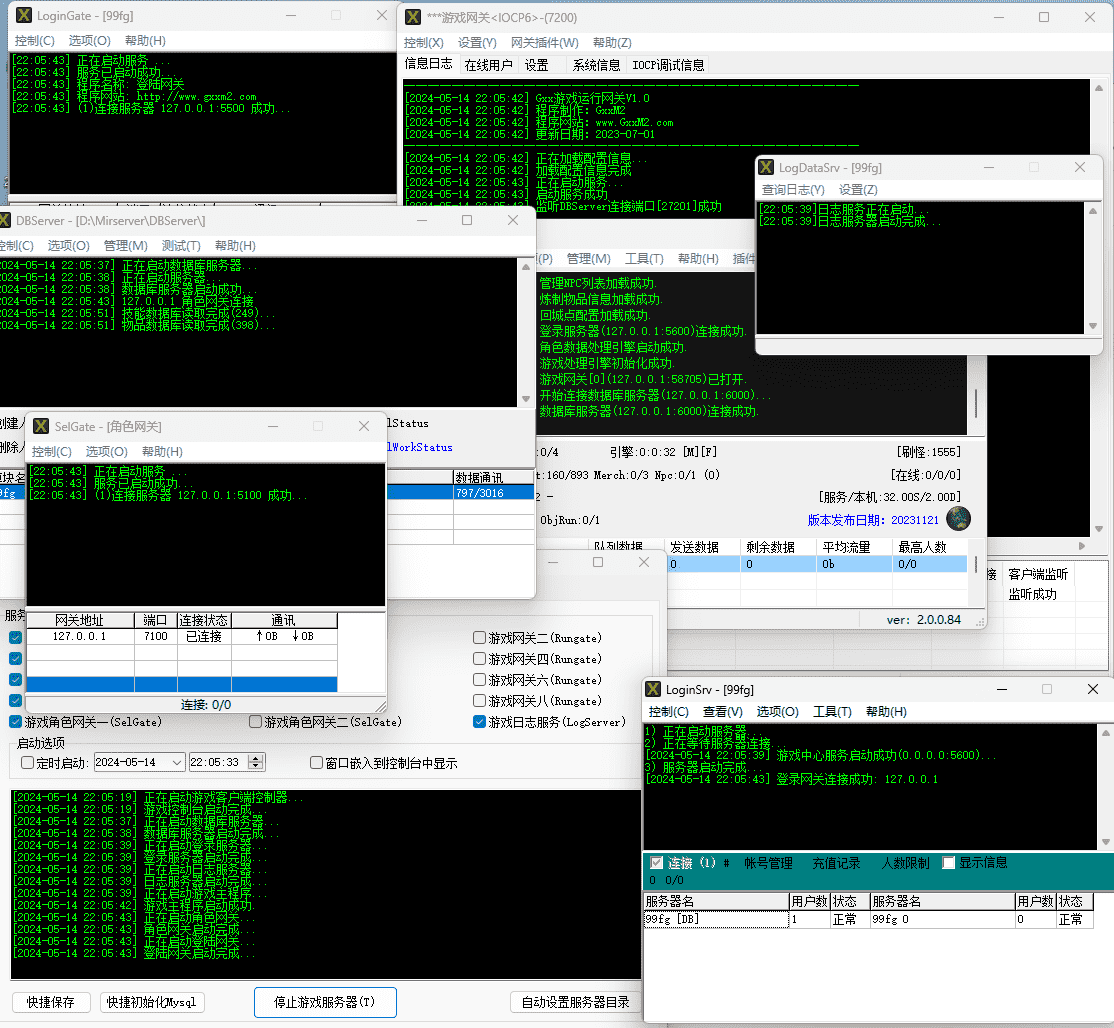Click the 游戏网关 log scrollbar up arrow
Screen dimensions: 1114x1028
(x=1098, y=89)
